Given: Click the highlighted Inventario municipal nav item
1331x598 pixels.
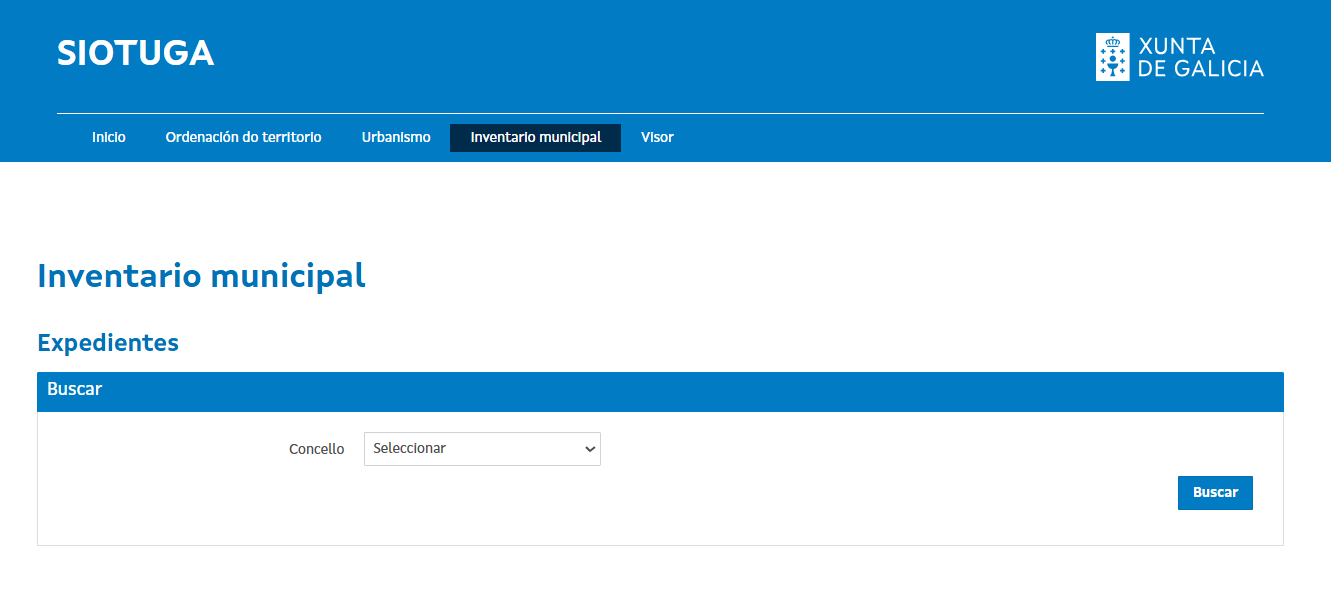Looking at the screenshot, I should pos(535,137).
